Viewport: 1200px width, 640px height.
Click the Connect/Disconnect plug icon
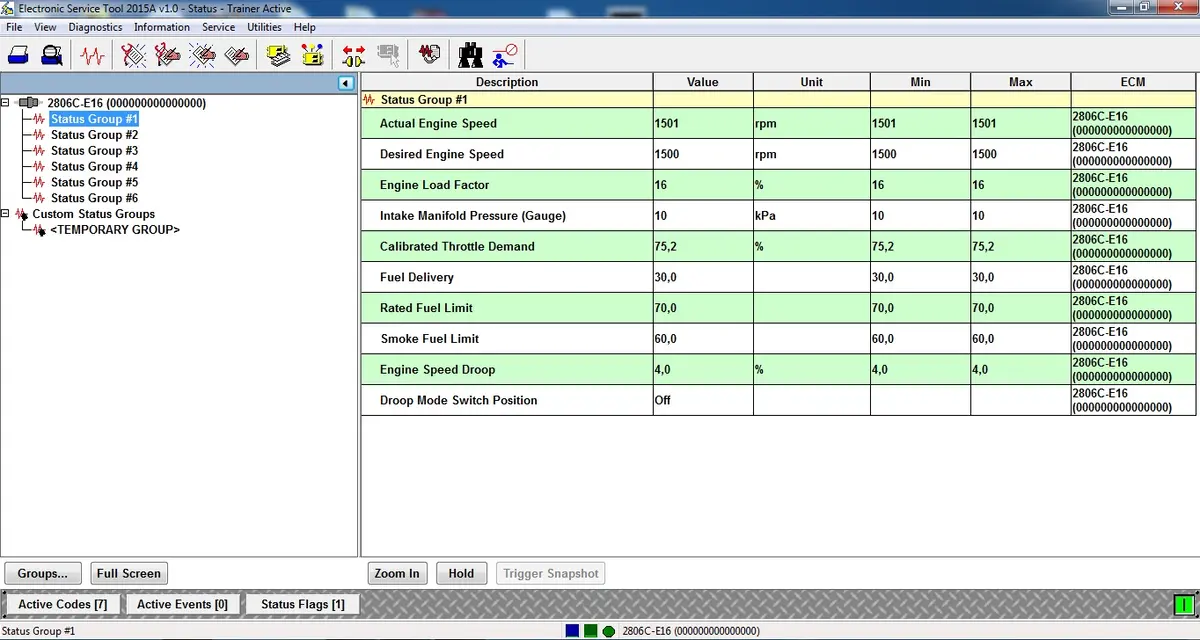[x=353, y=54]
